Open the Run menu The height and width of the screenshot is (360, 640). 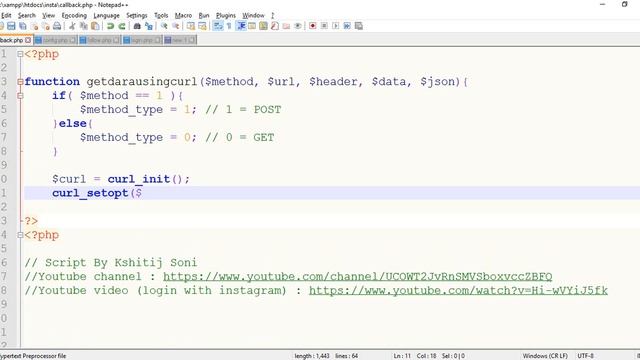(204, 16)
